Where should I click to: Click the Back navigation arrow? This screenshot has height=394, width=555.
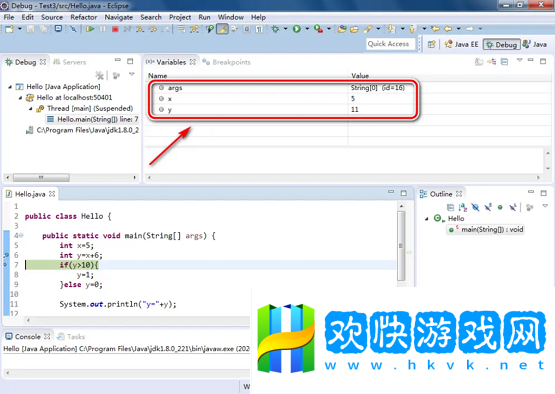448,29
